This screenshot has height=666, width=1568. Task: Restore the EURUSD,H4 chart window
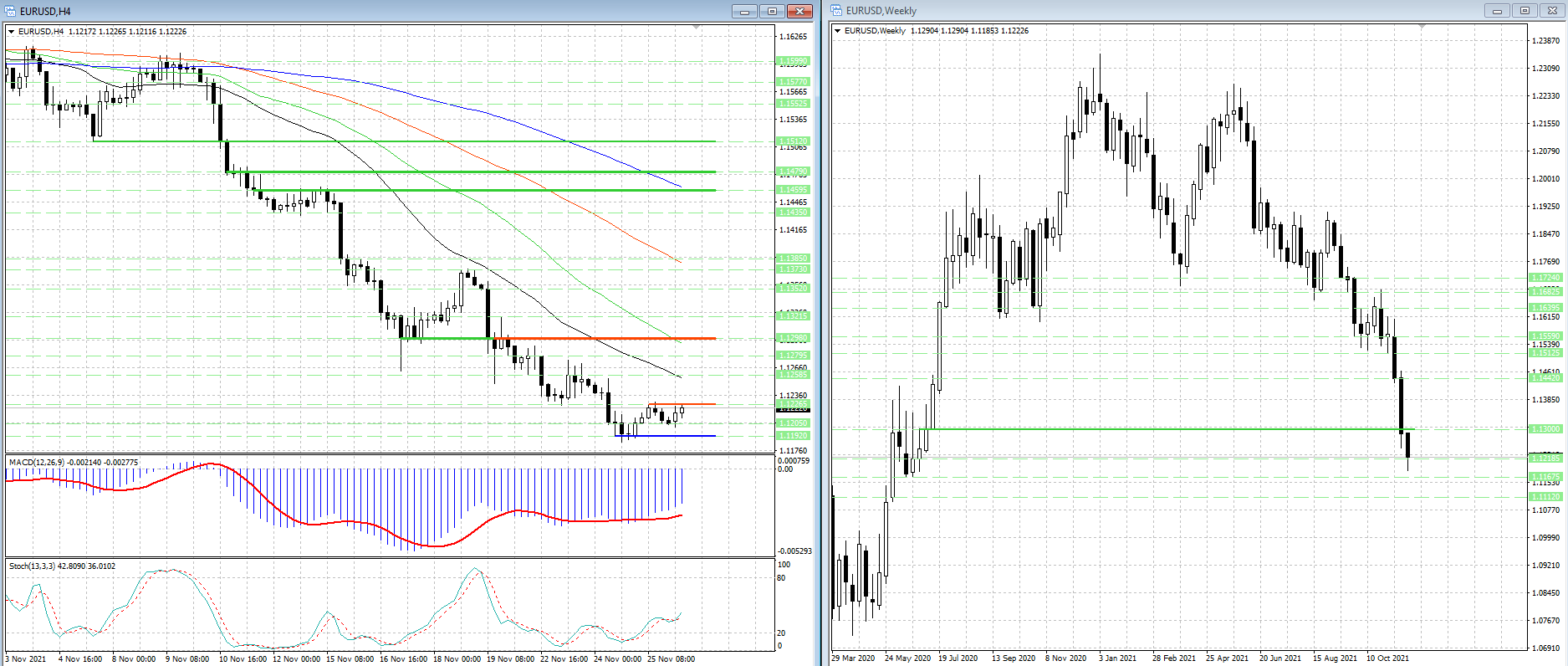(x=772, y=11)
